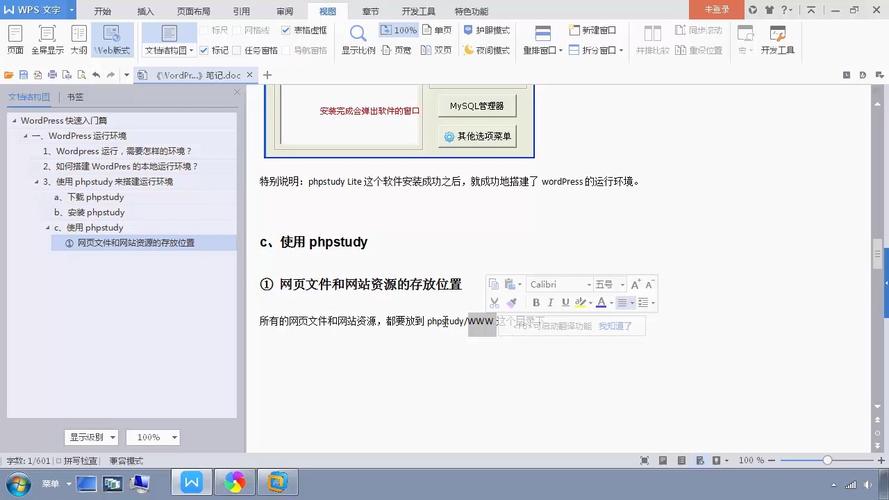Increase font size with A+ icon
The width and height of the screenshot is (889, 500).
pyautogui.click(x=636, y=285)
